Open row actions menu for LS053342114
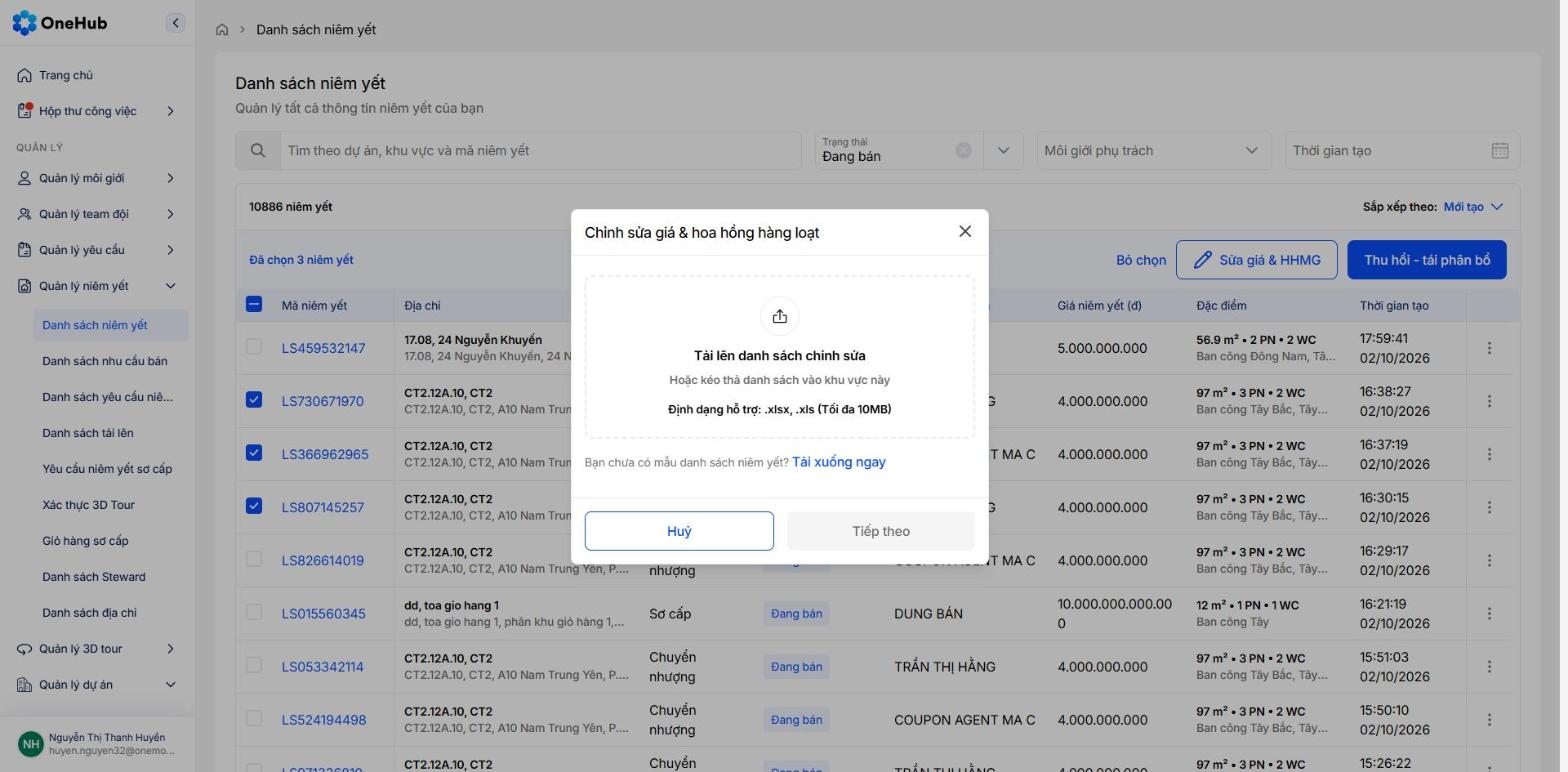Viewport: 1568px width, 772px height. (1489, 666)
